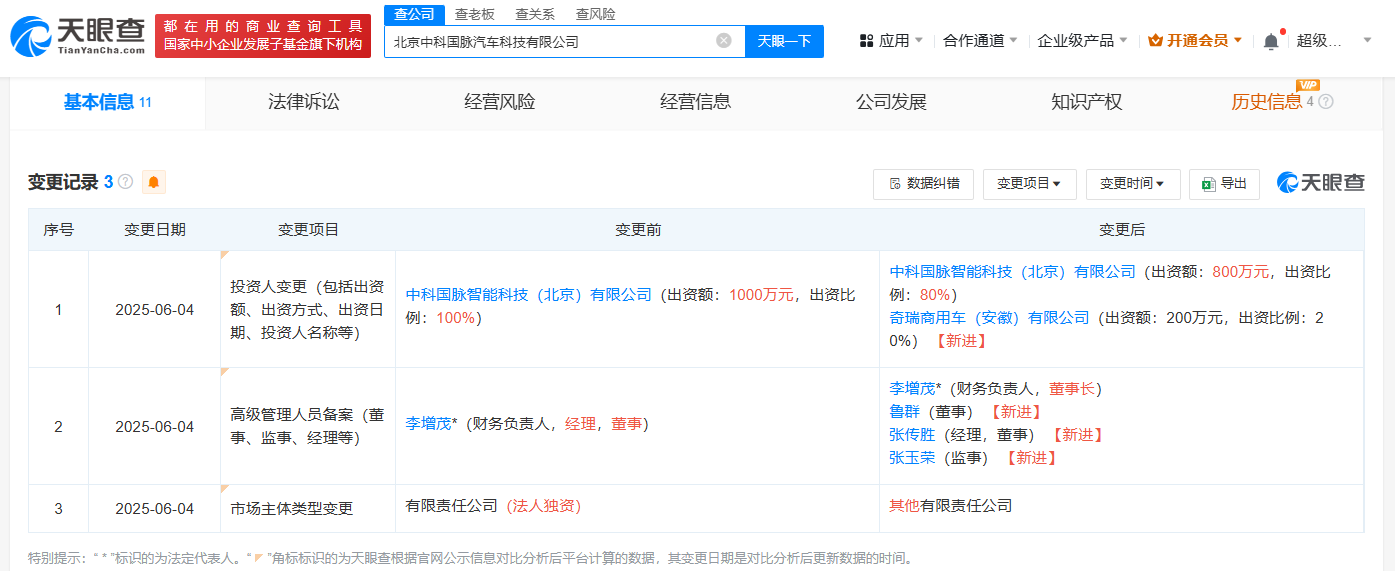Clear the search box with the X icon

pyautogui.click(x=724, y=41)
